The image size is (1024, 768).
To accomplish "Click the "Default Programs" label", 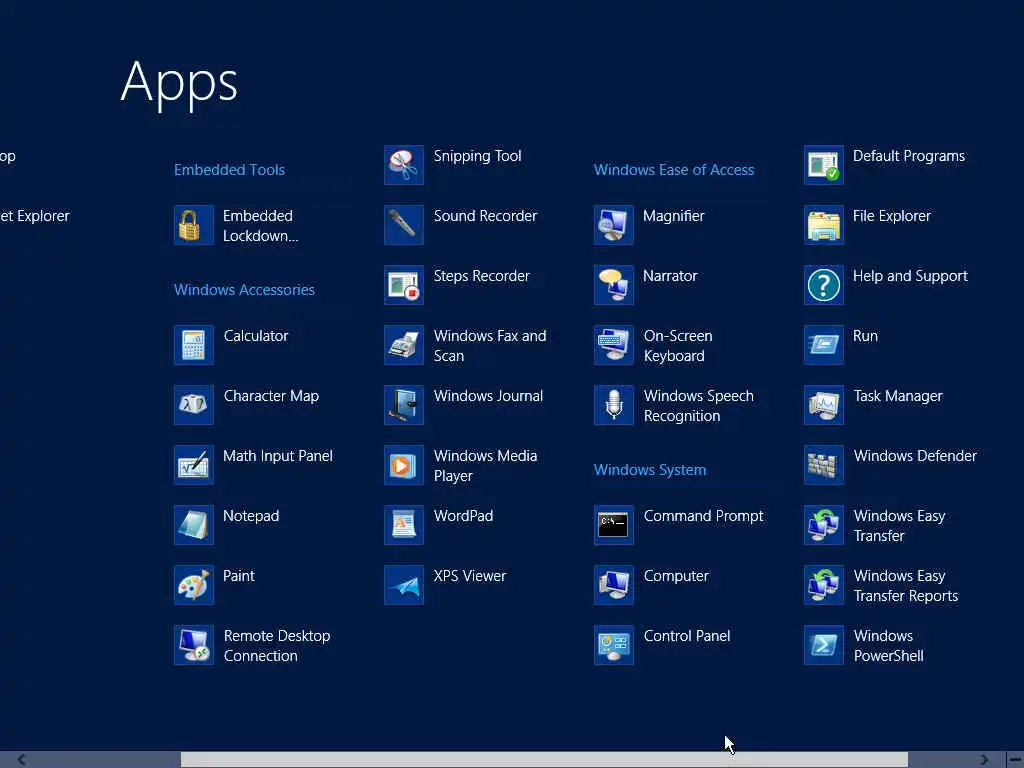I will click(909, 156).
